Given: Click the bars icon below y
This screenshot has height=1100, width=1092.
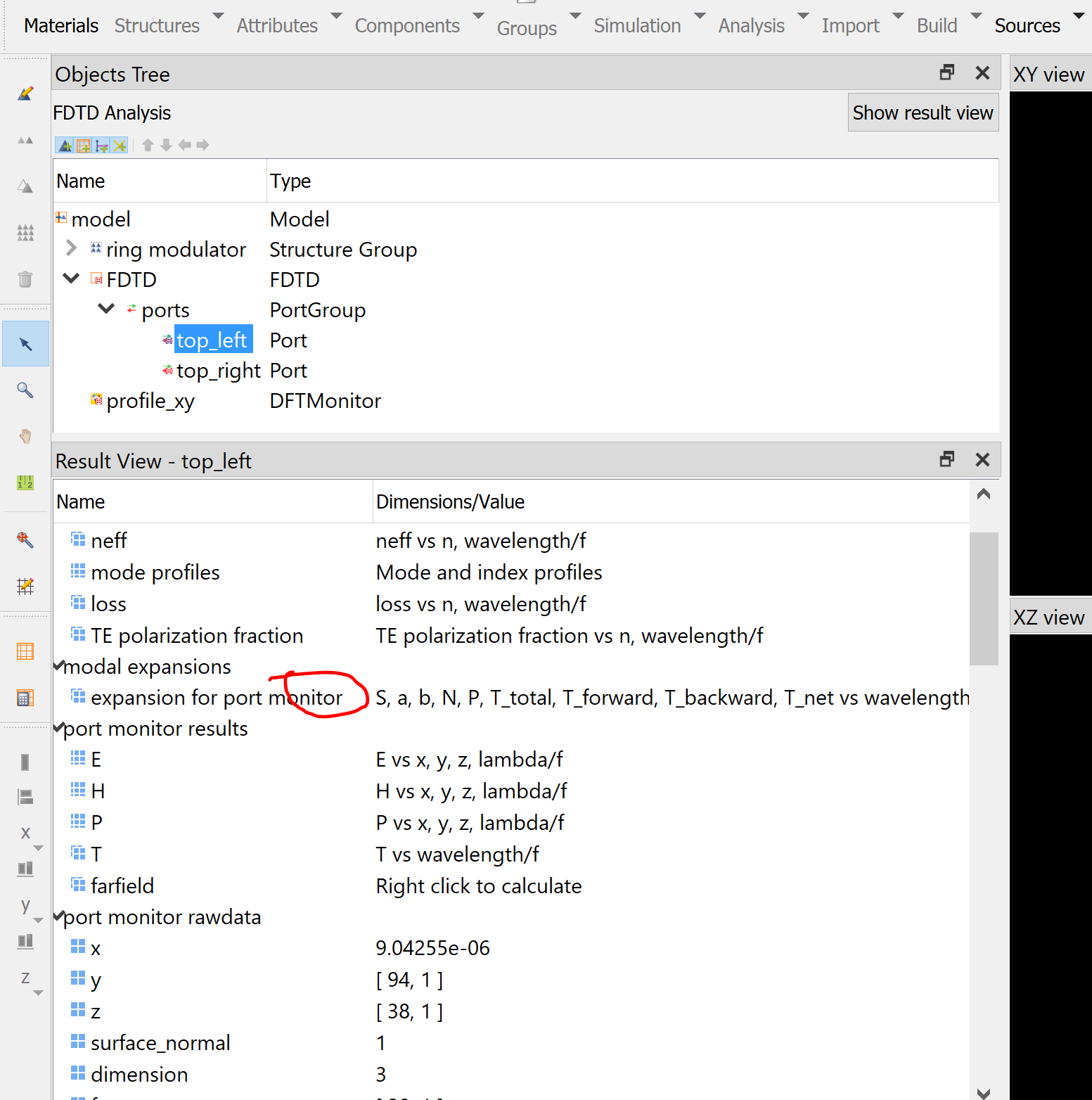Looking at the screenshot, I should [25, 941].
